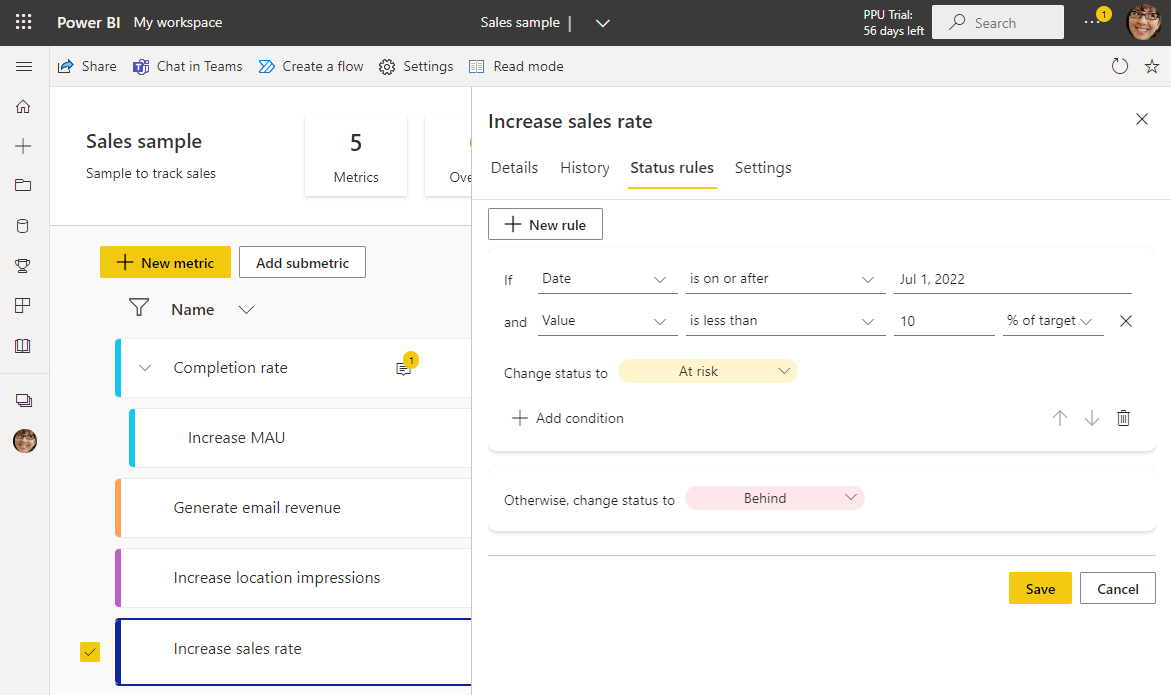Check the checkbox beside Increase sales rate
This screenshot has width=1171, height=695.
(89, 651)
